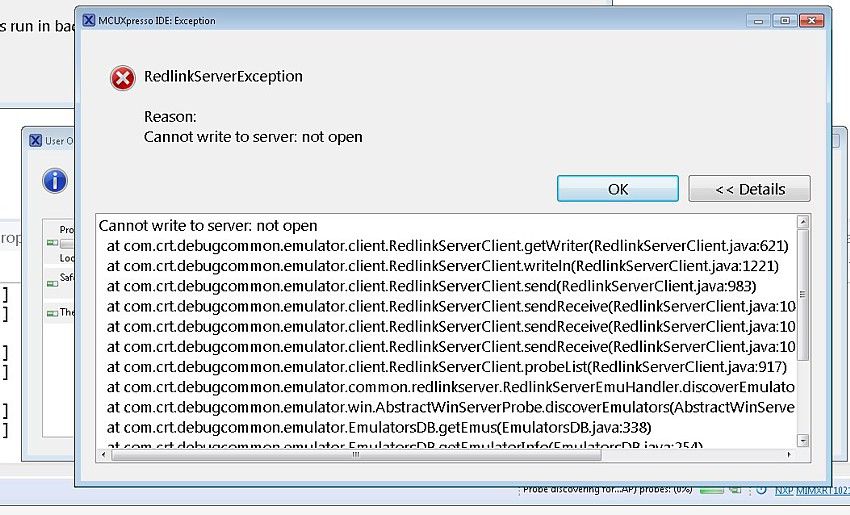850x515 pixels.
Task: Click the X app icon of the User O... window
Action: click(x=35, y=140)
